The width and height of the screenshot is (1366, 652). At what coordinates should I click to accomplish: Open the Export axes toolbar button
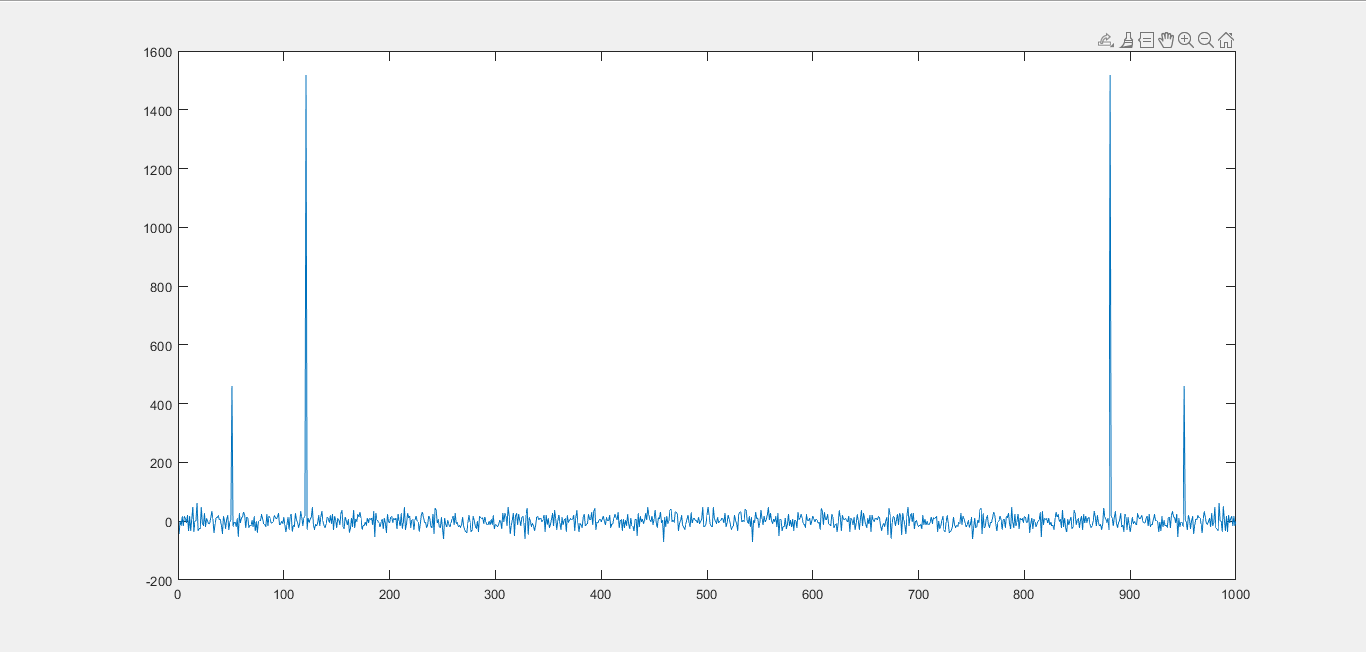[x=1106, y=40]
